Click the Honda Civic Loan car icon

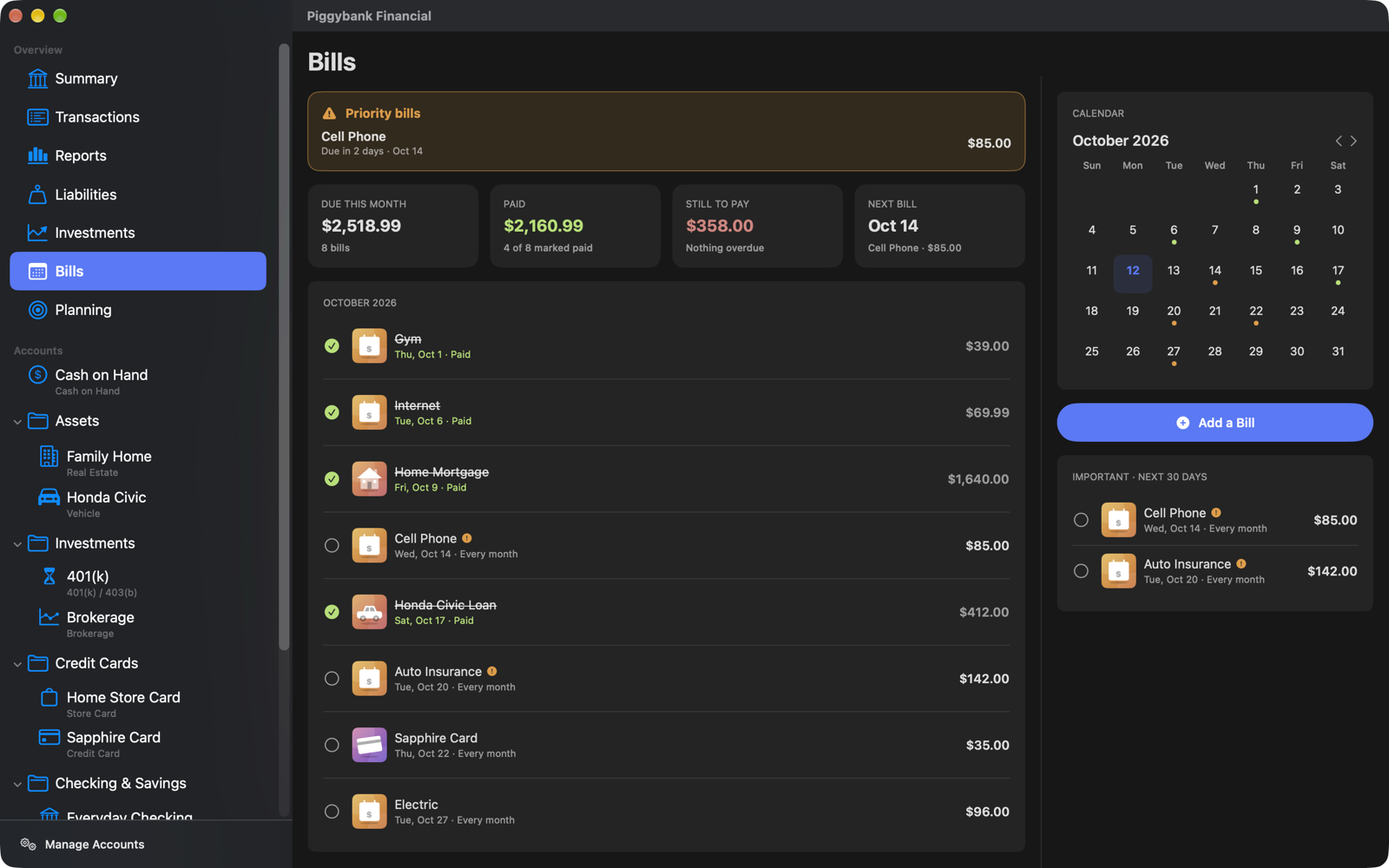(x=369, y=612)
